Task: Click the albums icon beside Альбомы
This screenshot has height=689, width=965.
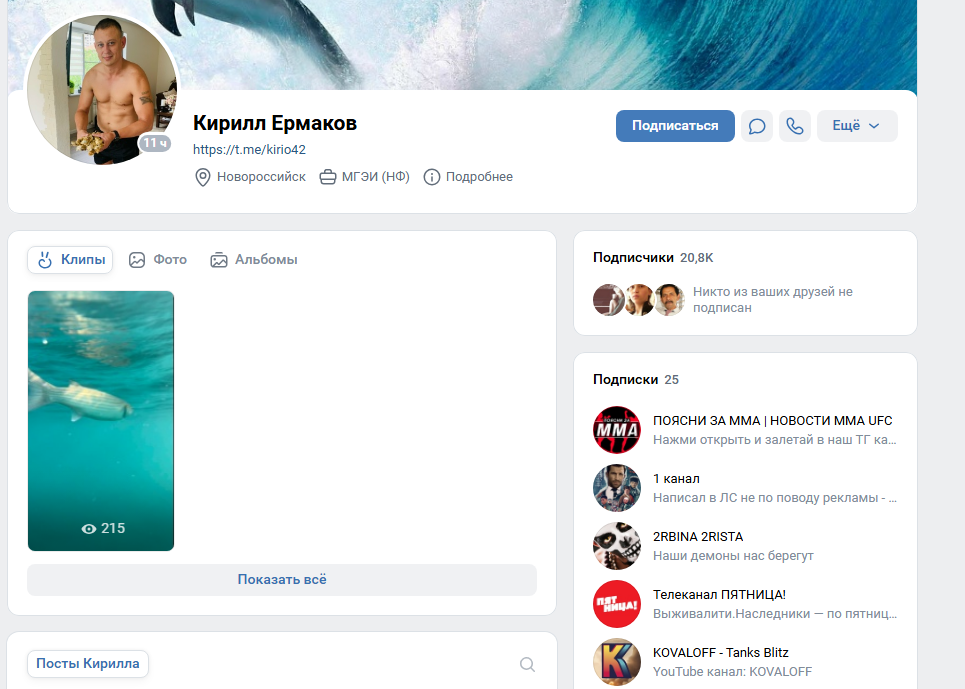Action: click(x=218, y=259)
